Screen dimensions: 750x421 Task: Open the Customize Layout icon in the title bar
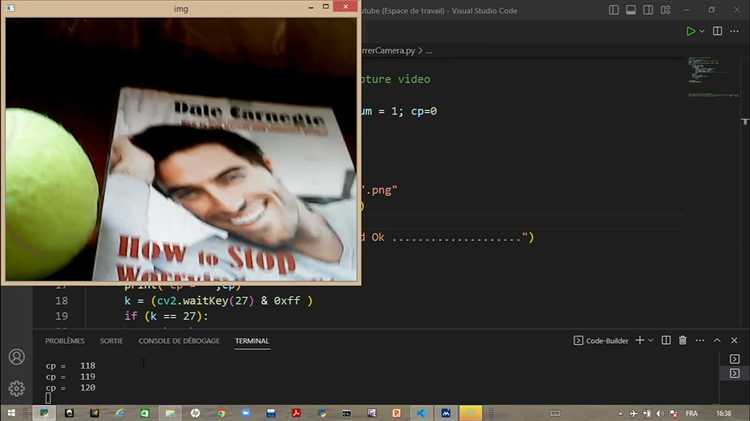tap(665, 10)
